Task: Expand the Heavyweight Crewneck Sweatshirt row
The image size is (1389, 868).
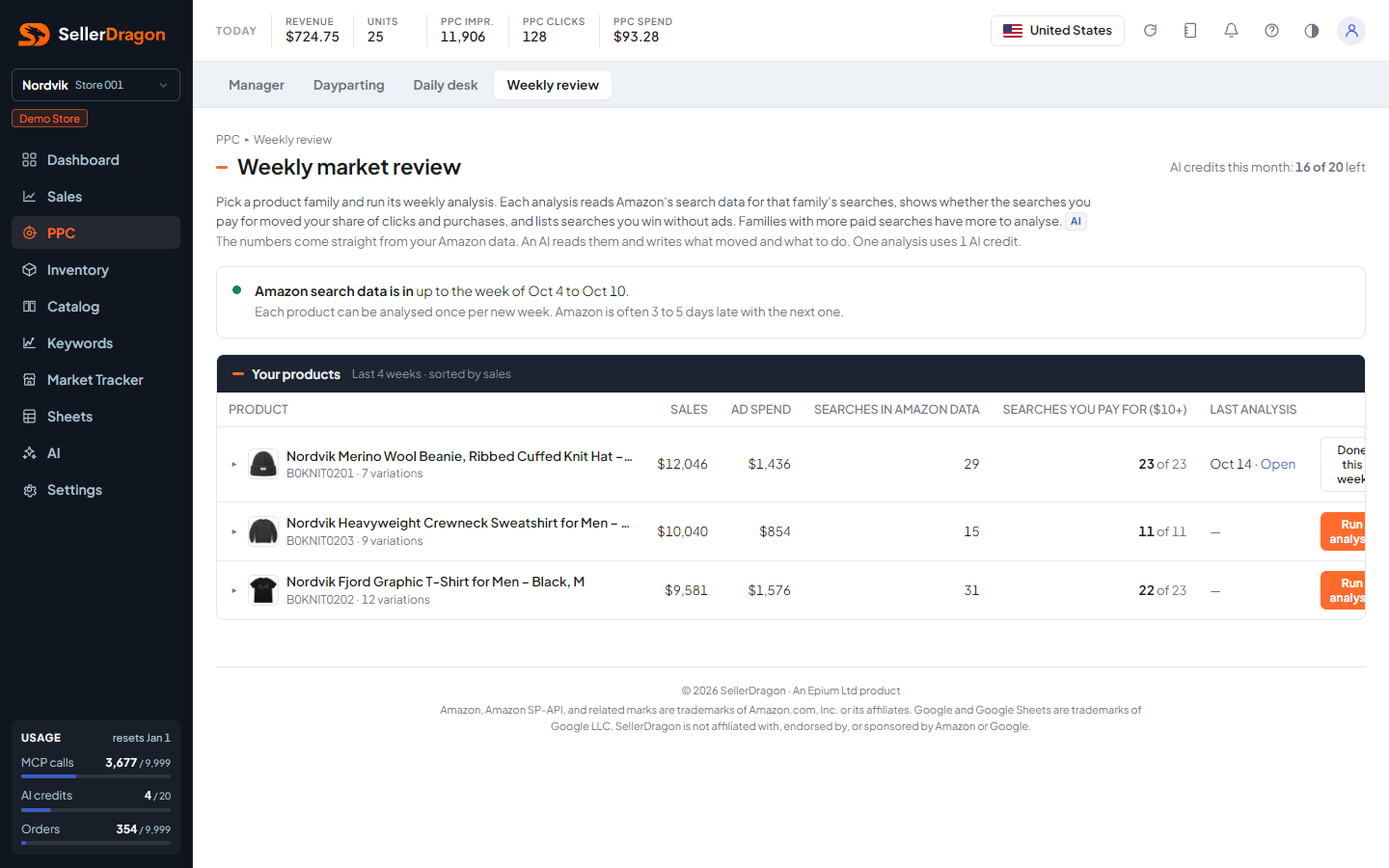Action: coord(233,532)
